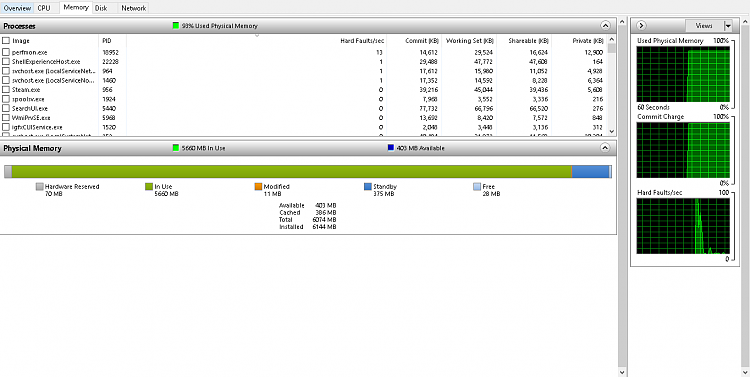Open the Network tab
Screen dimensions: 750x377
133,8
